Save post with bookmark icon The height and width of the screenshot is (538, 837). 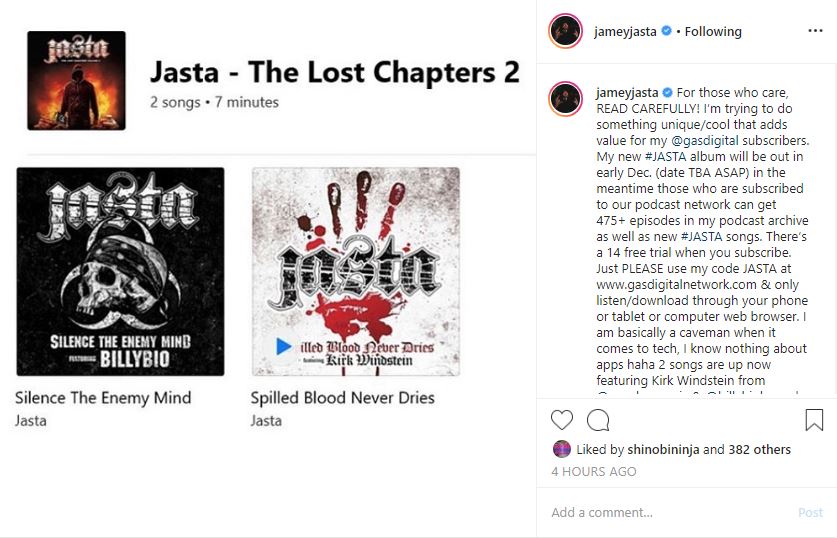pyautogui.click(x=814, y=420)
